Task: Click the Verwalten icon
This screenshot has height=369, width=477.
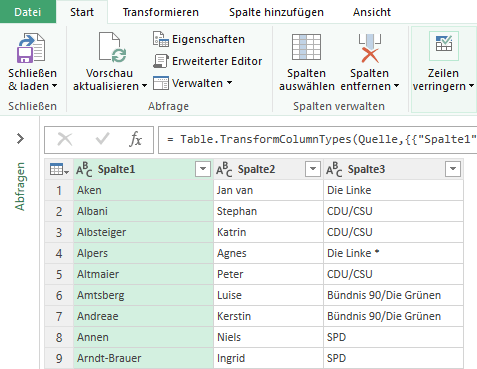Action: pos(161,83)
